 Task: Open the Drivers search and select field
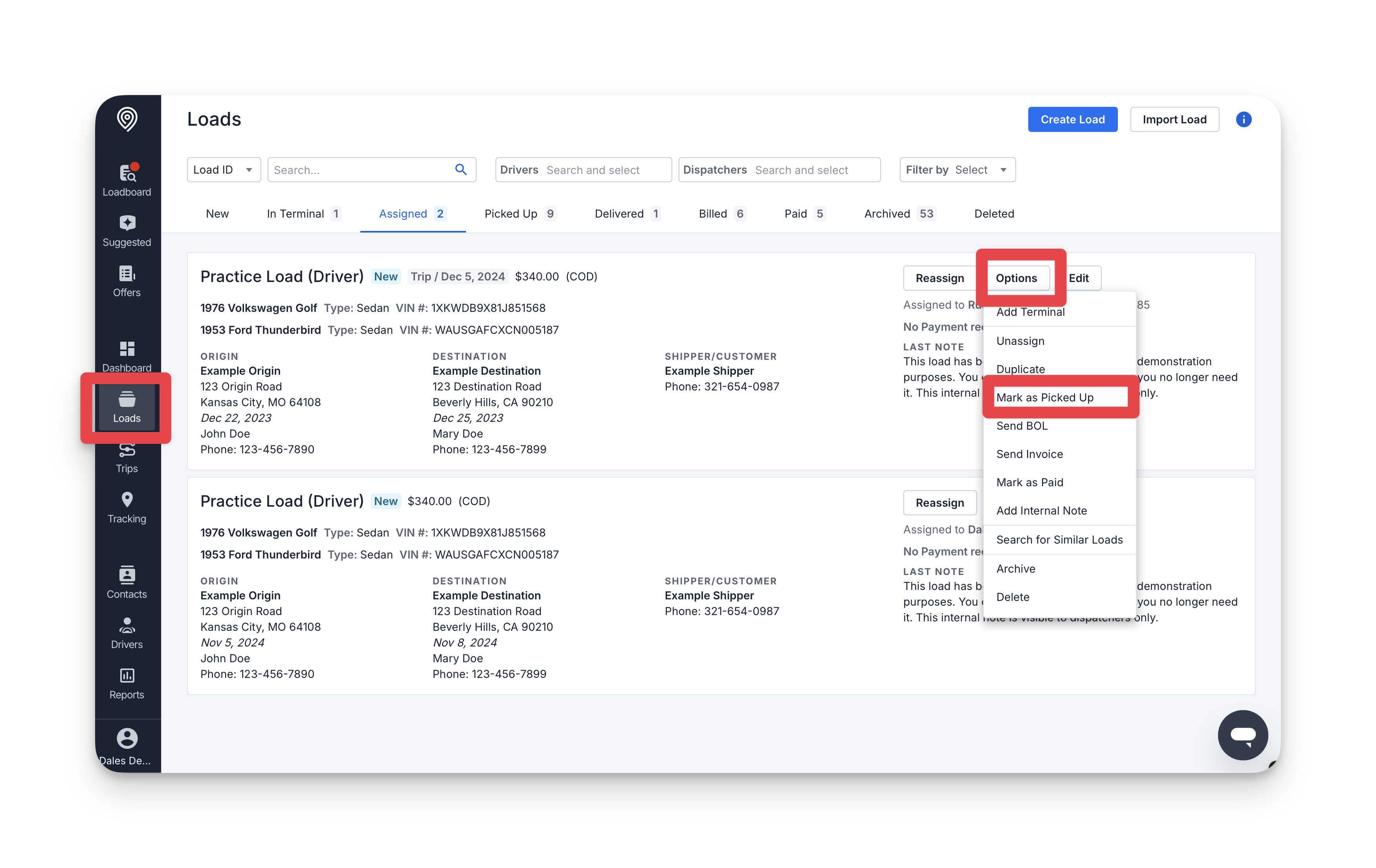coord(583,170)
